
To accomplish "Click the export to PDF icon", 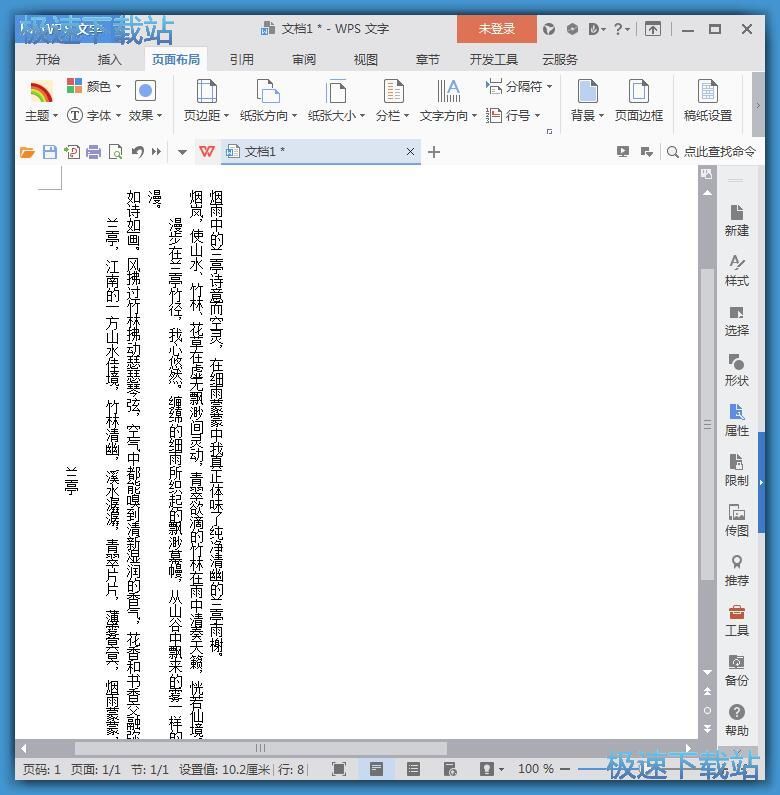I will coord(72,152).
